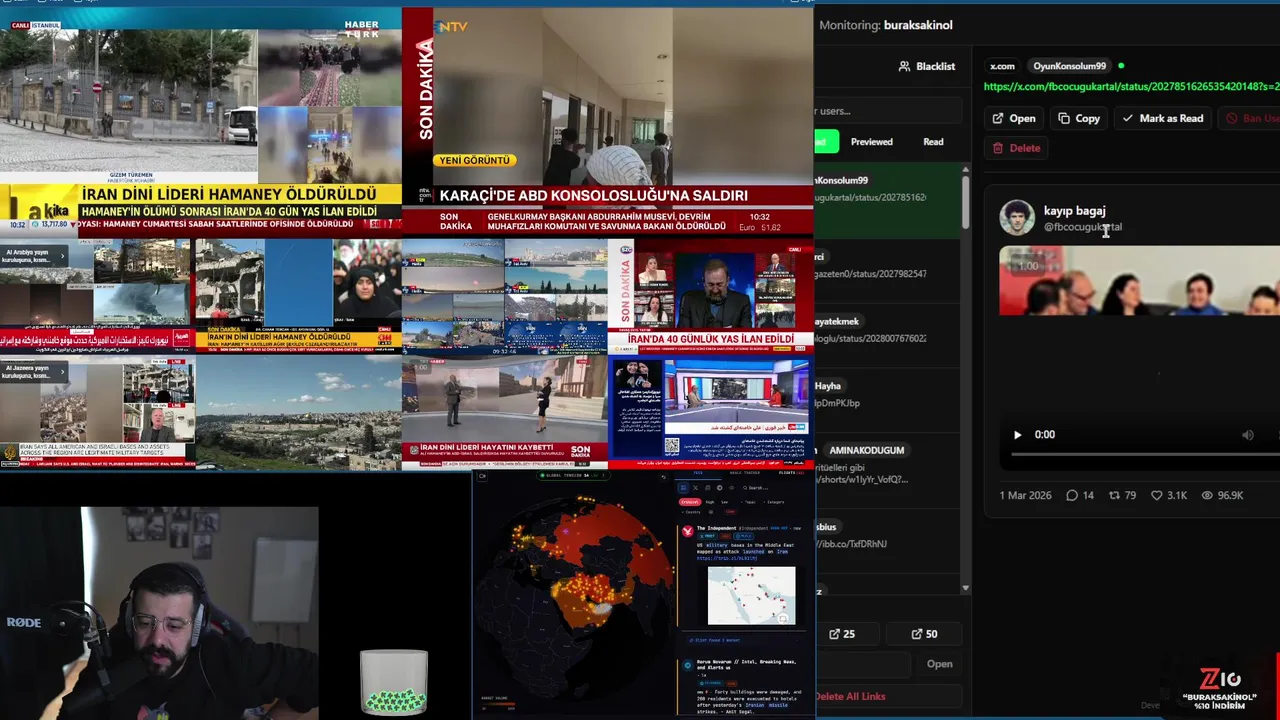Click the kayıp bagaj profile avatar

(x=1017, y=218)
